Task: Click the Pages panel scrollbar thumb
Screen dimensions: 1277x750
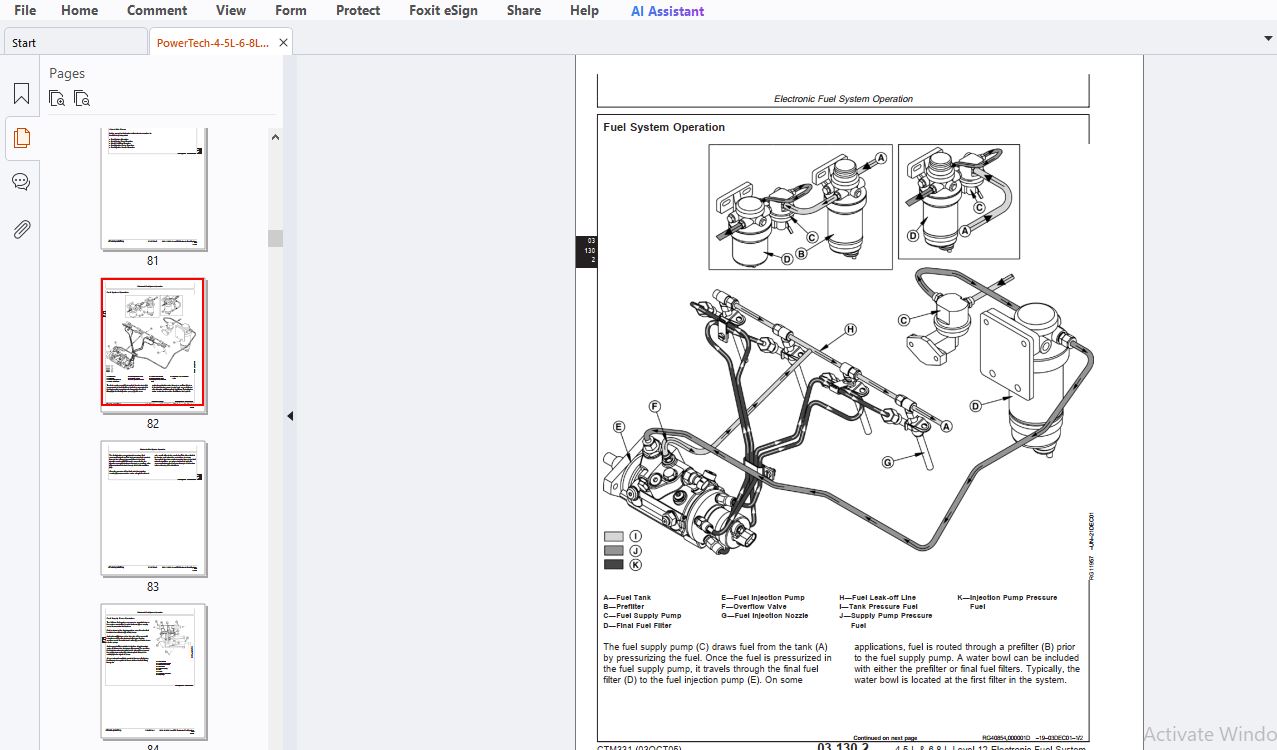Action: click(275, 238)
